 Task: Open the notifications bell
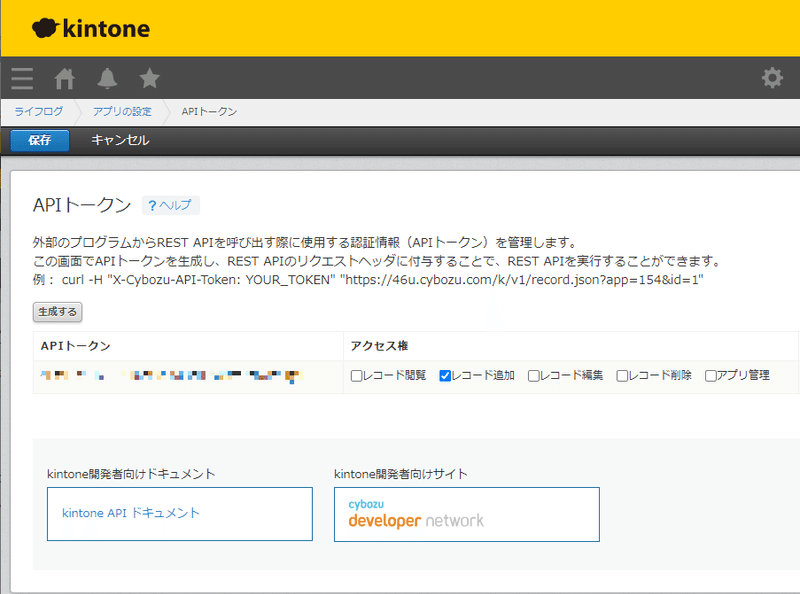coord(107,79)
